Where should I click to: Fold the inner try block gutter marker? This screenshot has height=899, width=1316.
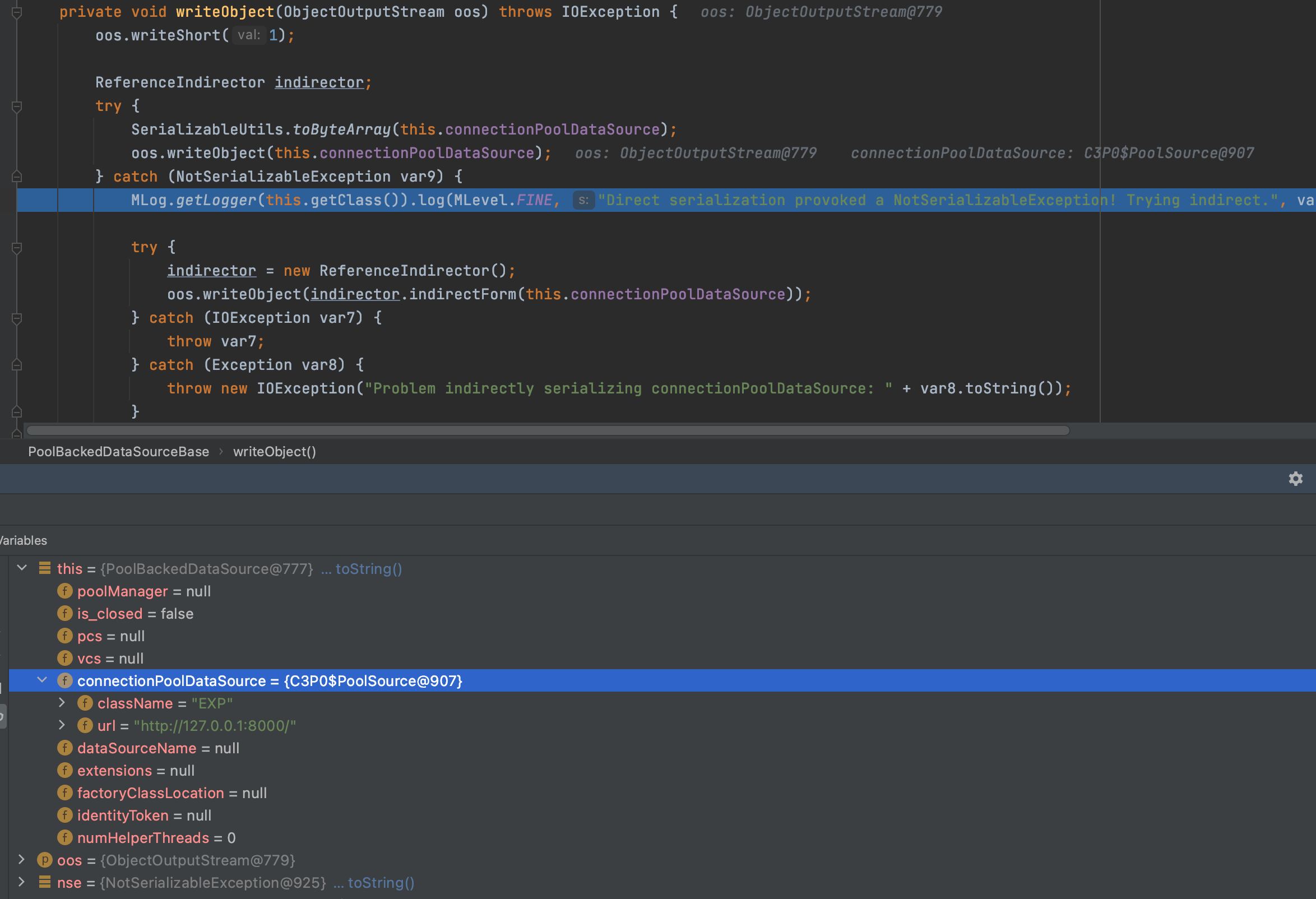click(17, 247)
